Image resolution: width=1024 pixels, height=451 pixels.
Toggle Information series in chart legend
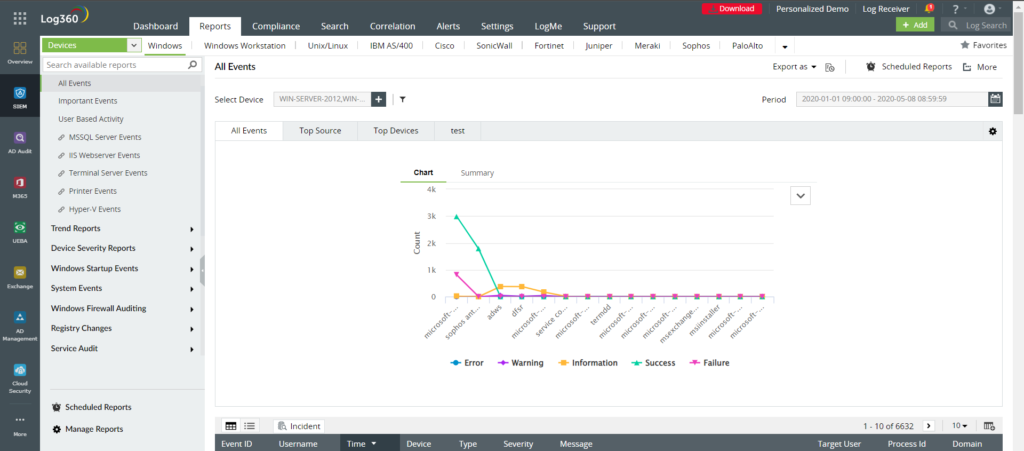pos(587,363)
